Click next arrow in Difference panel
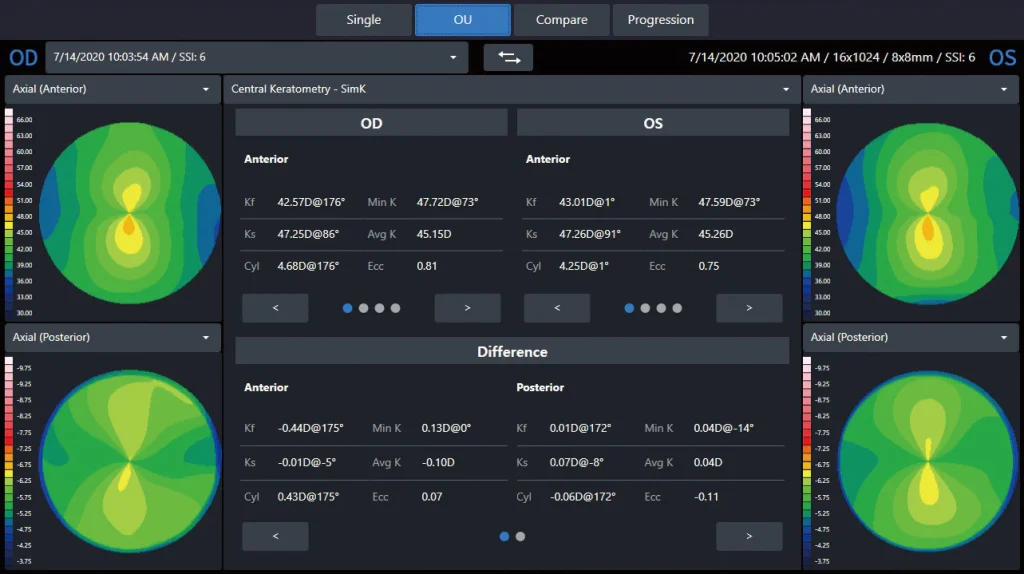 click(749, 536)
